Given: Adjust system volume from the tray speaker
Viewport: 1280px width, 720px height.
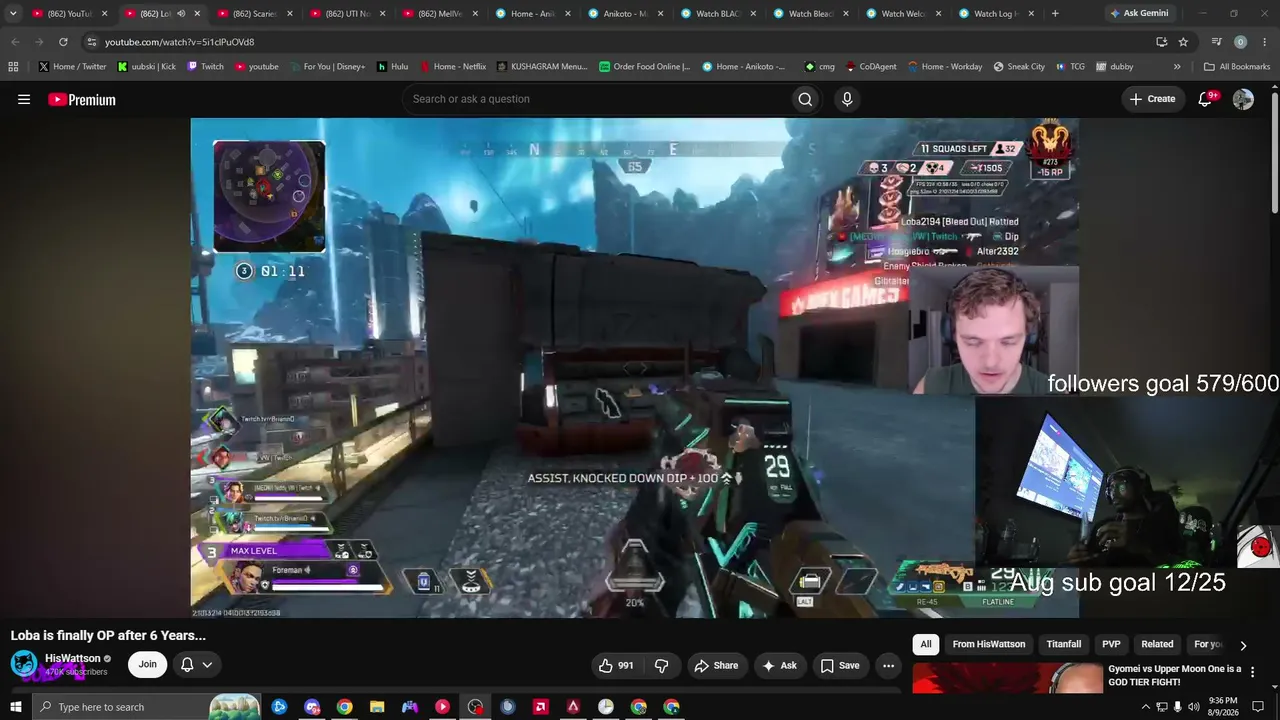Looking at the screenshot, I should point(1194,707).
